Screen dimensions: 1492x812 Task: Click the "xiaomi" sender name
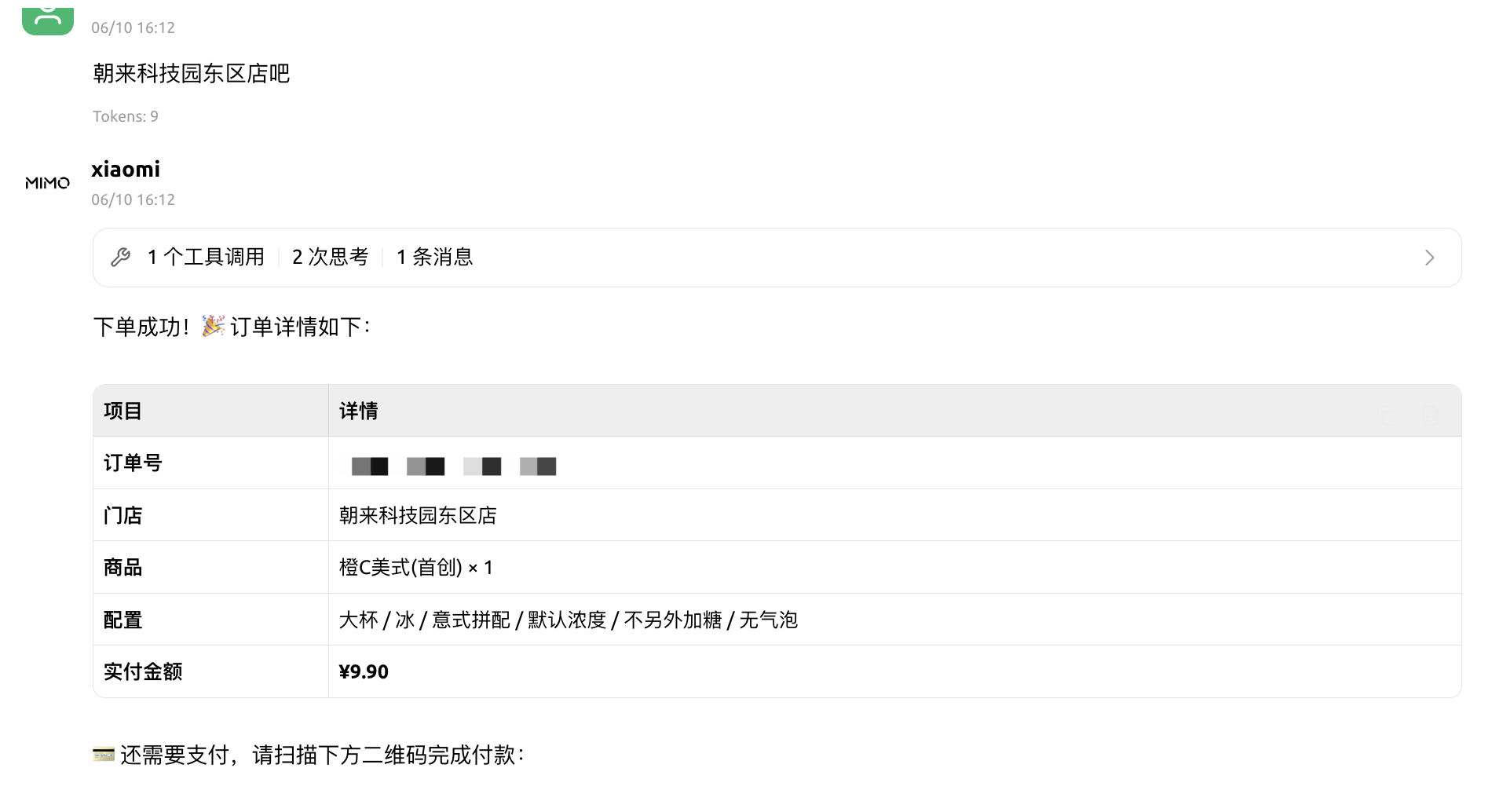click(x=126, y=169)
